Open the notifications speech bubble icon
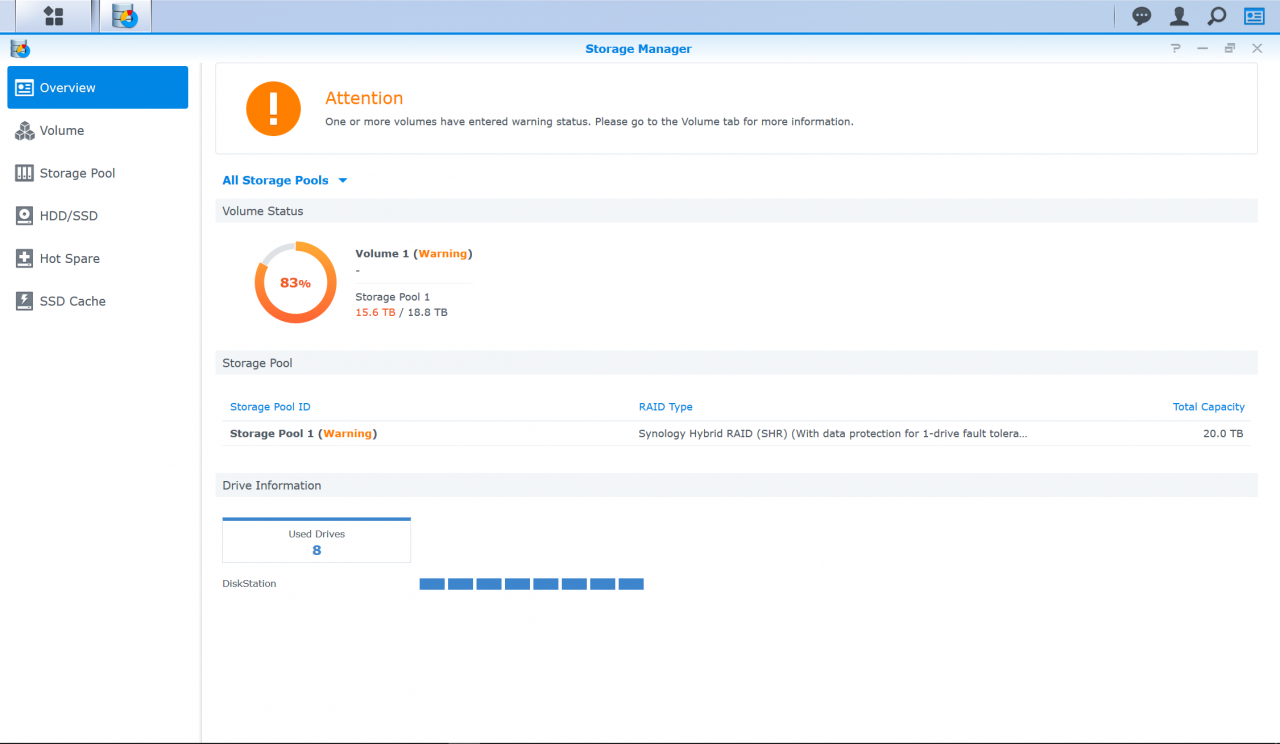This screenshot has height=744, width=1280. click(x=1141, y=16)
